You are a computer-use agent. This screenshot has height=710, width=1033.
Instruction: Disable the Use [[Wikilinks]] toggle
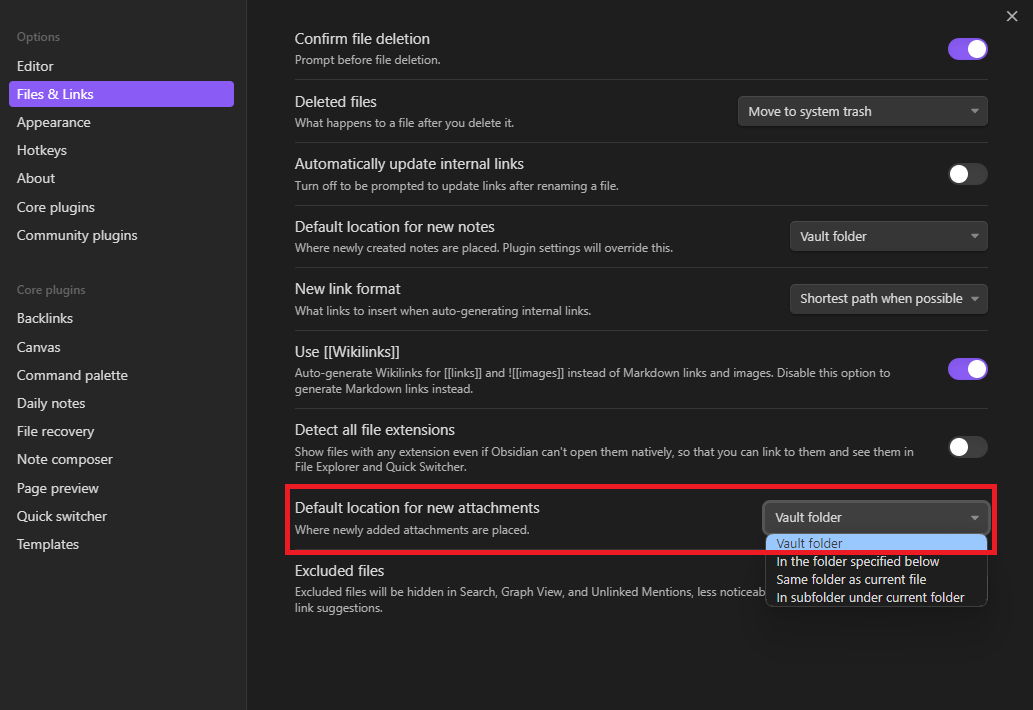coord(967,369)
